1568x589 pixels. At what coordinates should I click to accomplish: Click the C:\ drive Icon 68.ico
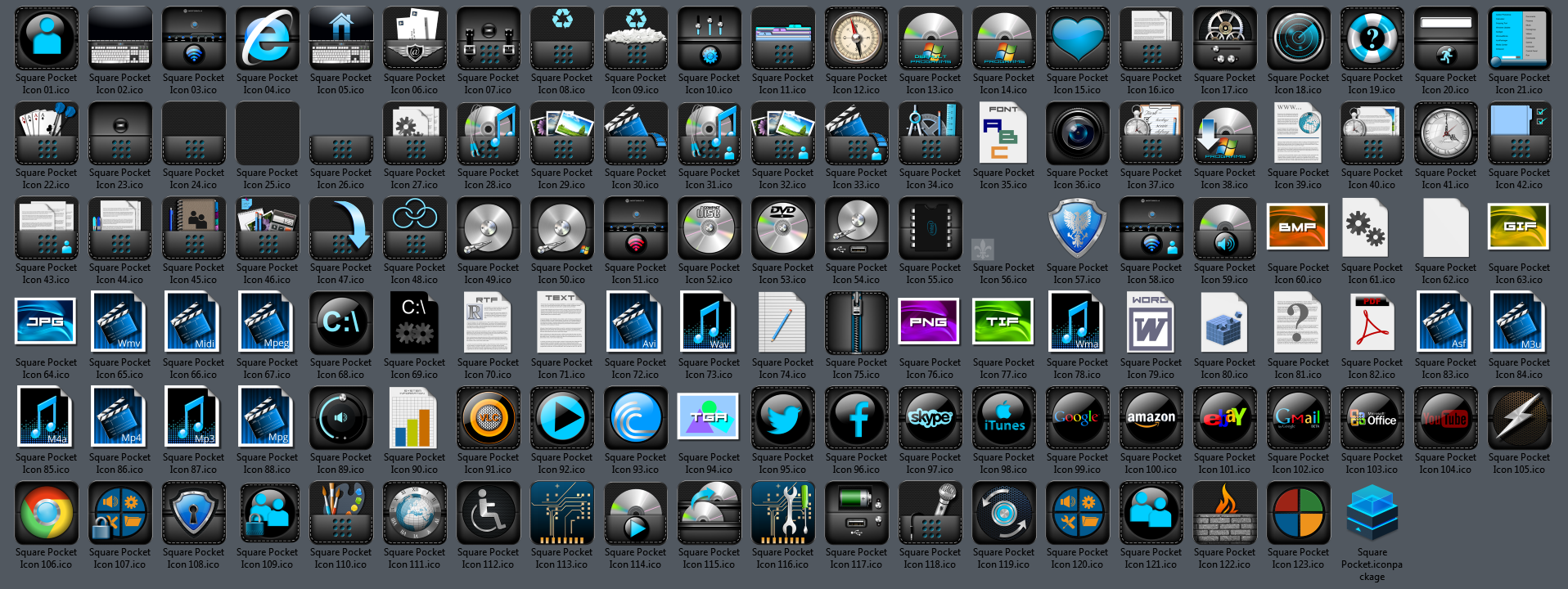coord(341,323)
